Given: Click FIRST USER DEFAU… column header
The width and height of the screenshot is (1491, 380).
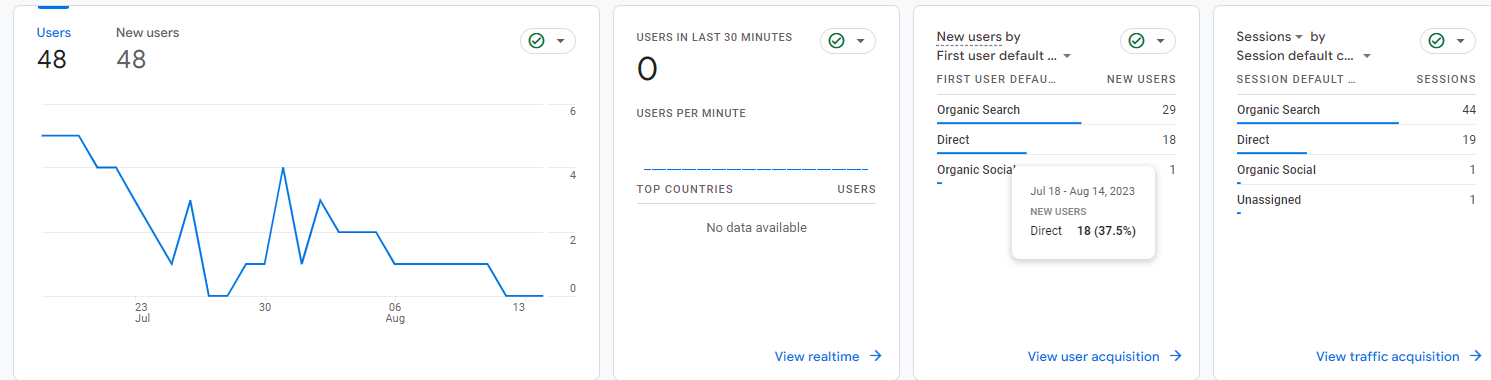Looking at the screenshot, I should pyautogui.click(x=996, y=79).
